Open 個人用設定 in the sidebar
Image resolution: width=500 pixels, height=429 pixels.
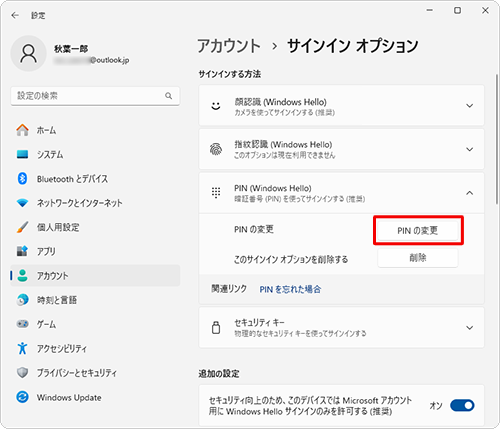[95, 227]
